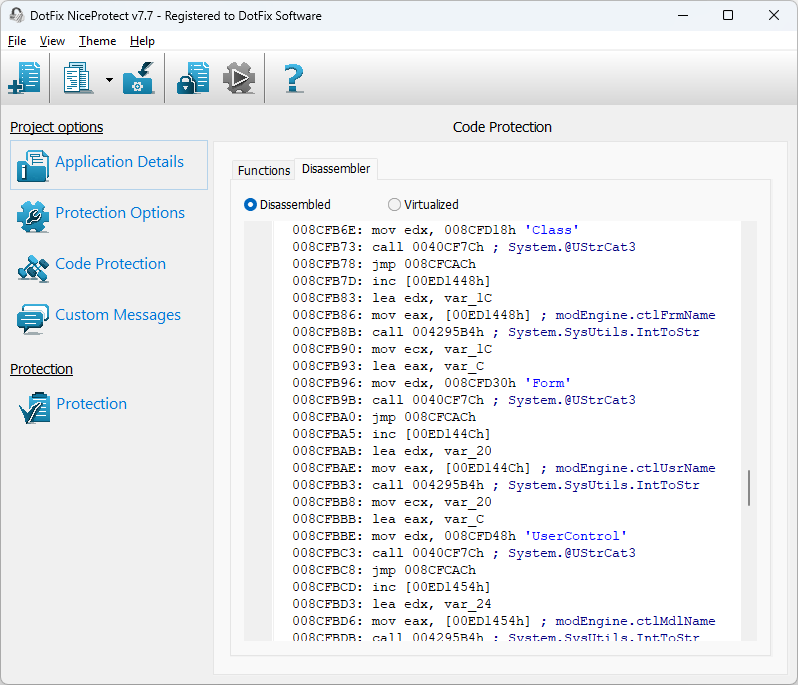798x685 pixels.
Task: Click line 008CFB83 lea edx, var_1C
Action: (x=392, y=298)
